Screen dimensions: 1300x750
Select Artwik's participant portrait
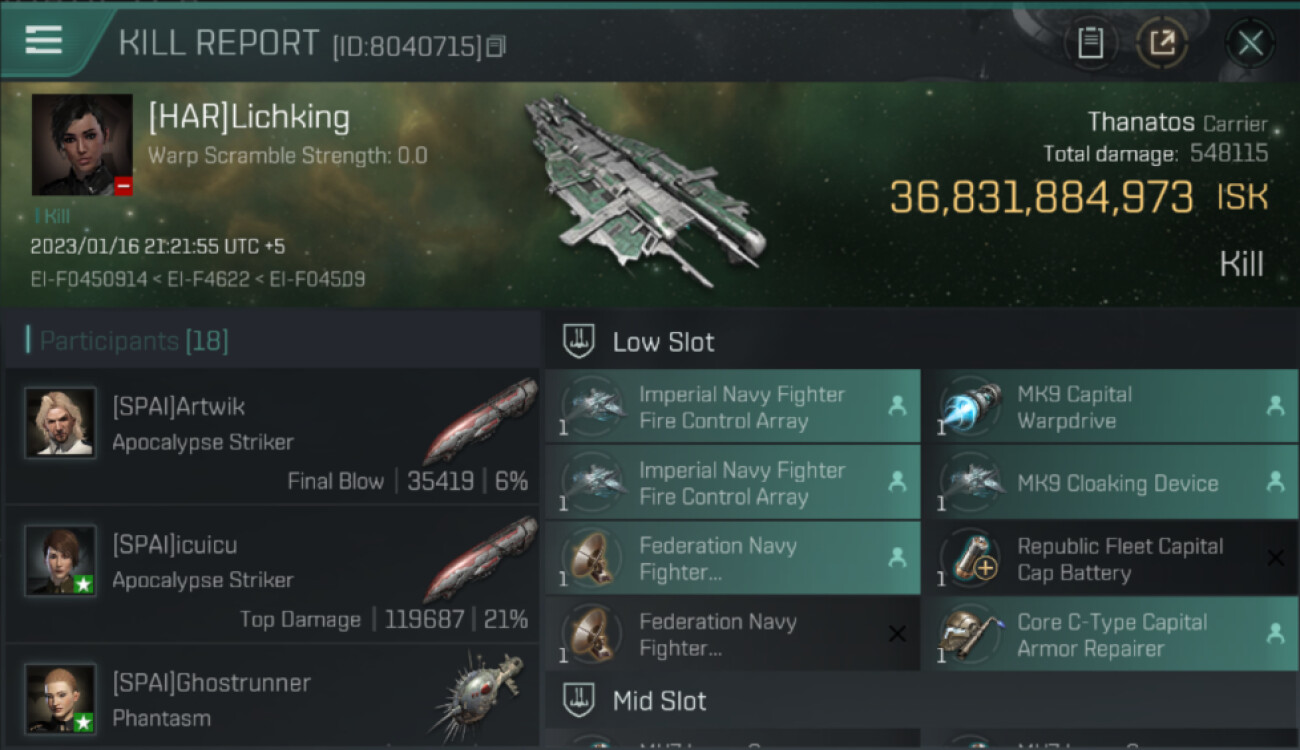tap(60, 423)
